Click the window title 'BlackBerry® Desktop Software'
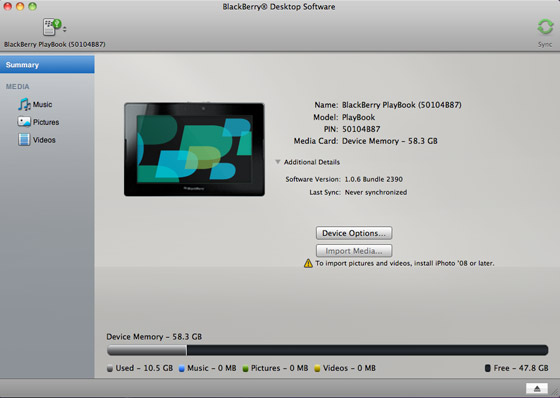Screen dimensions: 560x398 click(279, 6)
